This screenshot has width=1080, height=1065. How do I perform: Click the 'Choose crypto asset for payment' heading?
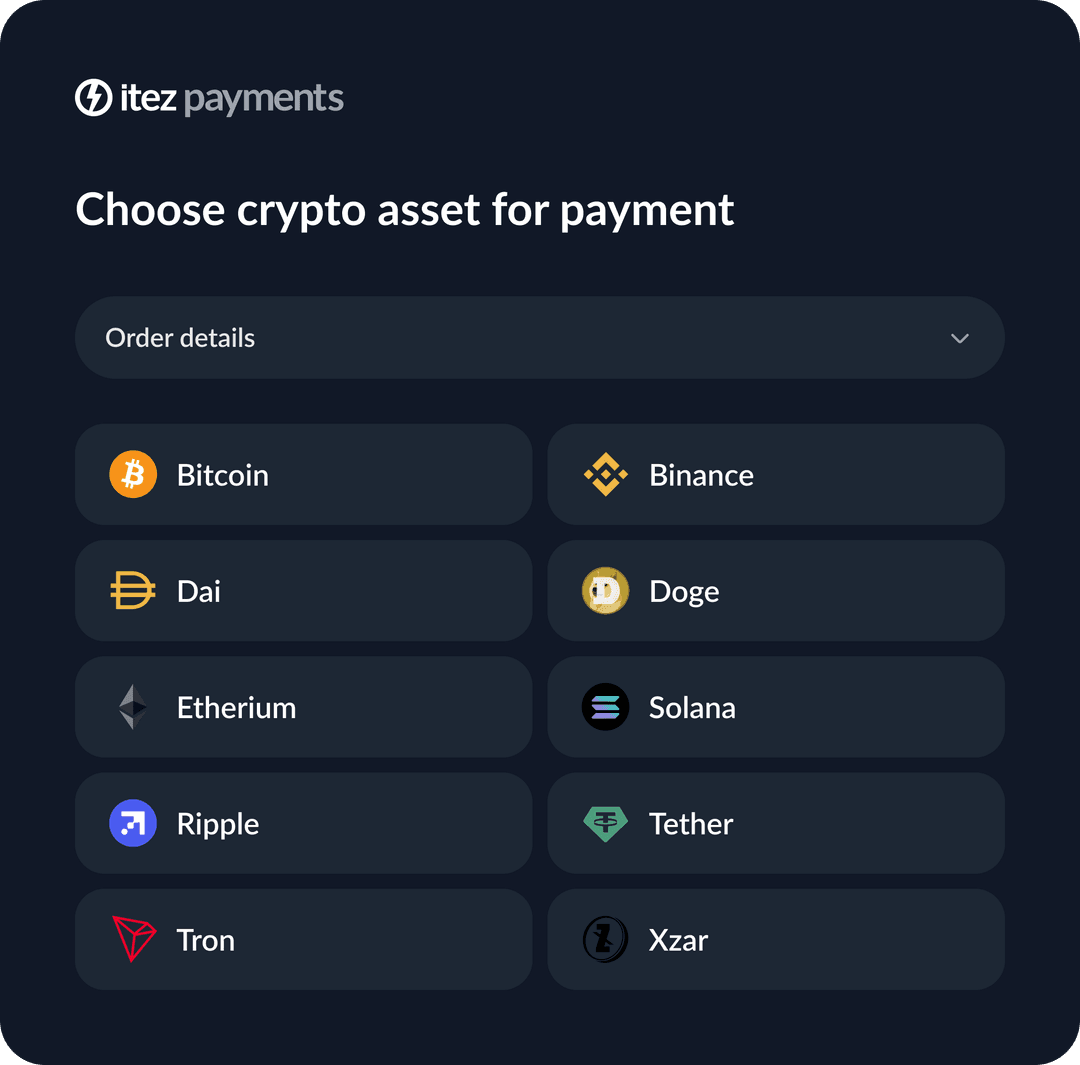click(404, 210)
